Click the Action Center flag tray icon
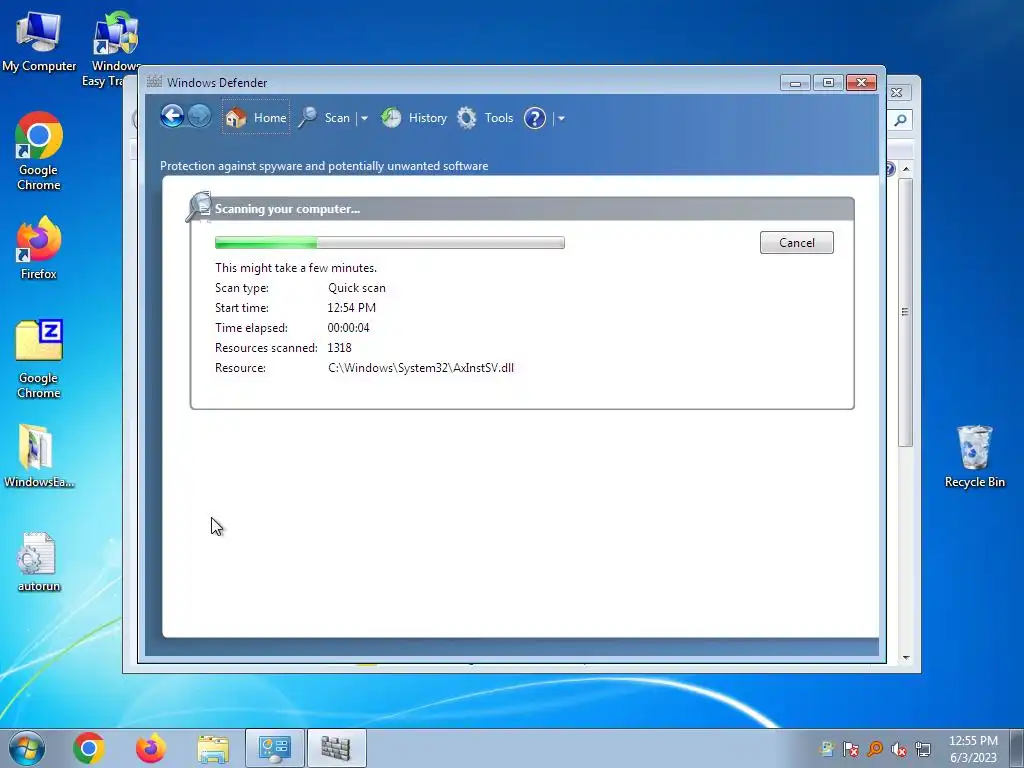 (x=850, y=749)
